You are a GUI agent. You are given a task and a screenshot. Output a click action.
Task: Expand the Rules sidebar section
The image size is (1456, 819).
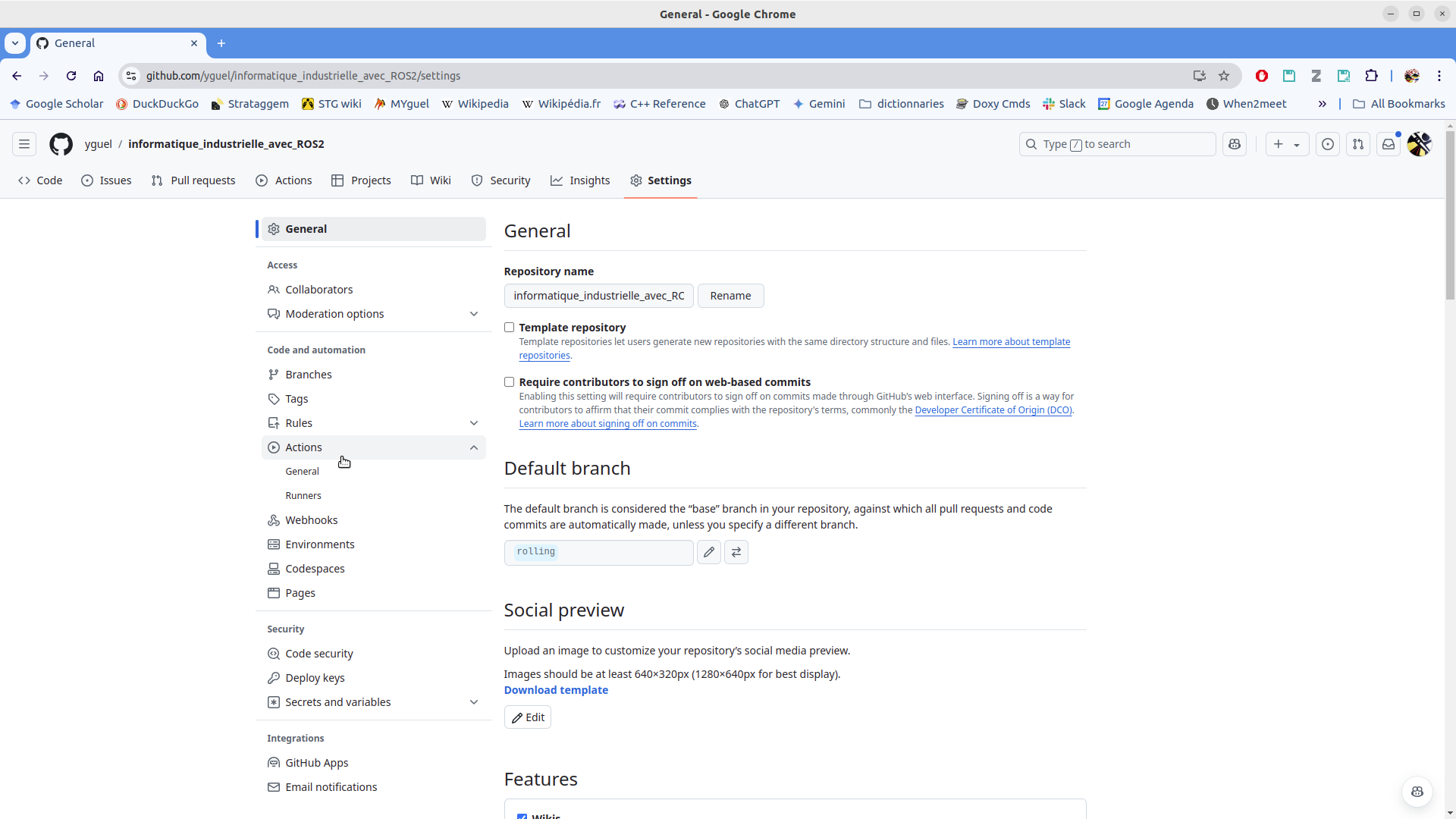(474, 423)
